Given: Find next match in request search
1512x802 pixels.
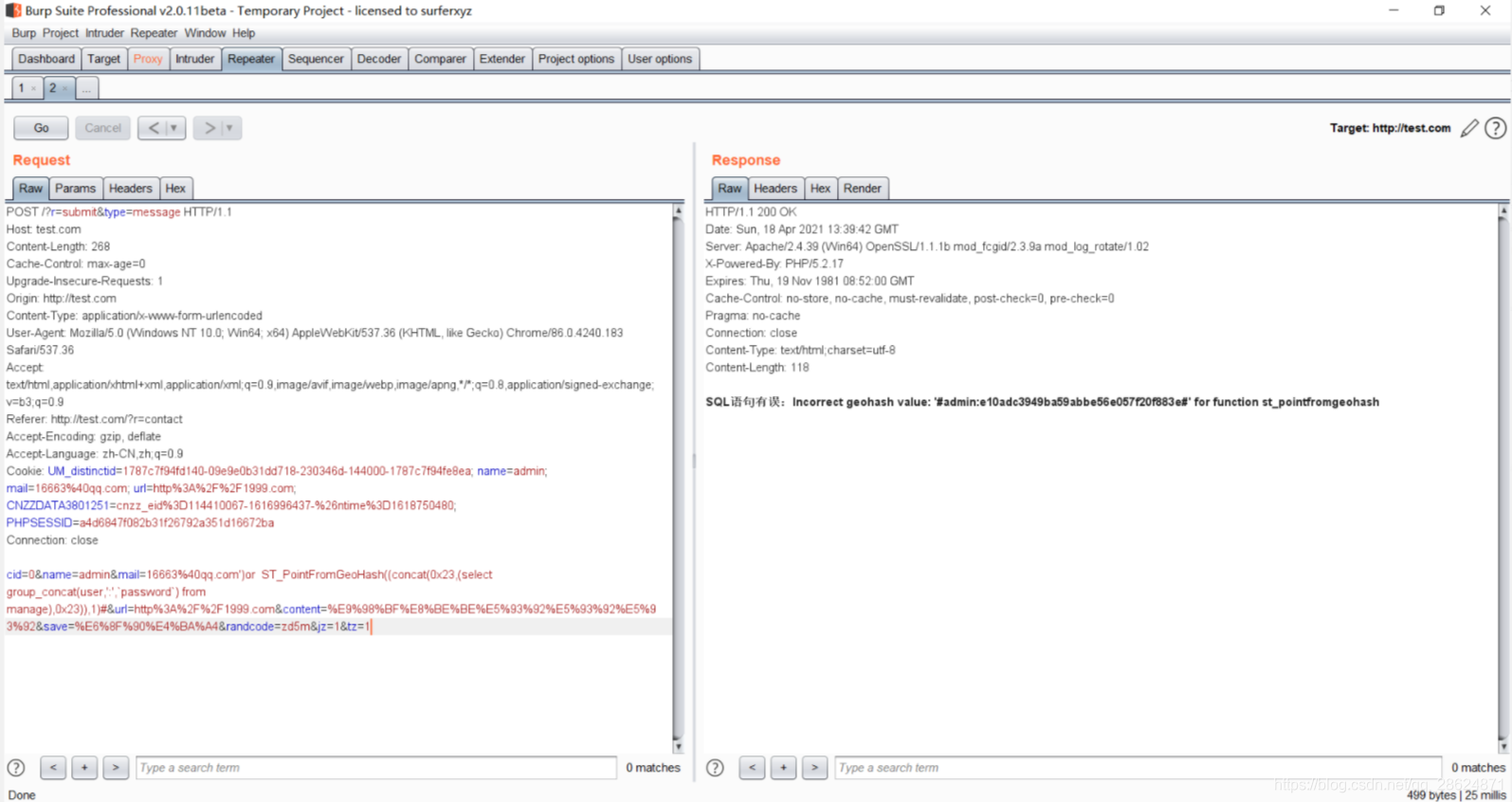Looking at the screenshot, I should [x=116, y=768].
